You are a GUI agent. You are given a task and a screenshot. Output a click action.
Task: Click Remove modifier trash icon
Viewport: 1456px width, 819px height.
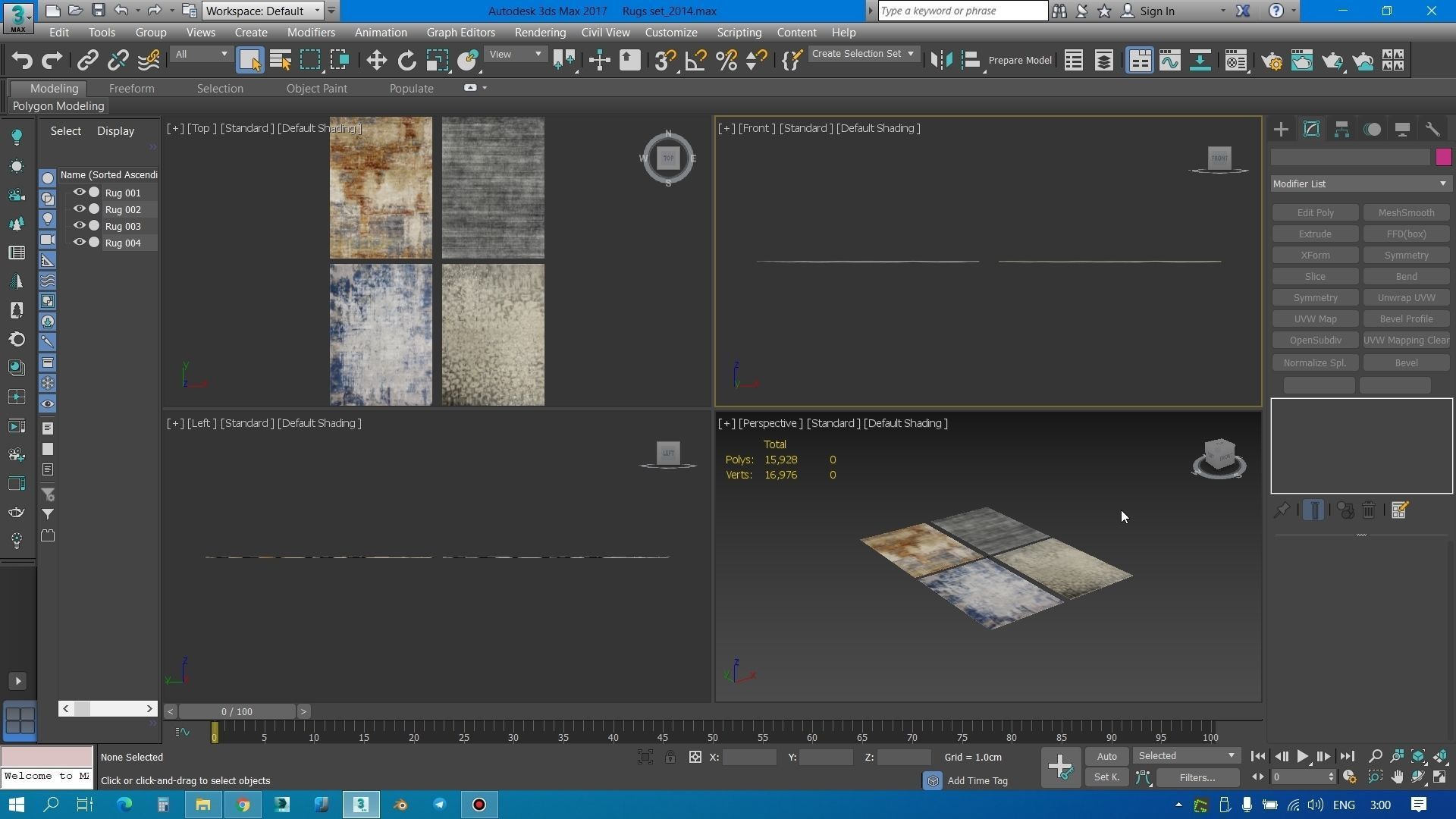pos(1369,510)
